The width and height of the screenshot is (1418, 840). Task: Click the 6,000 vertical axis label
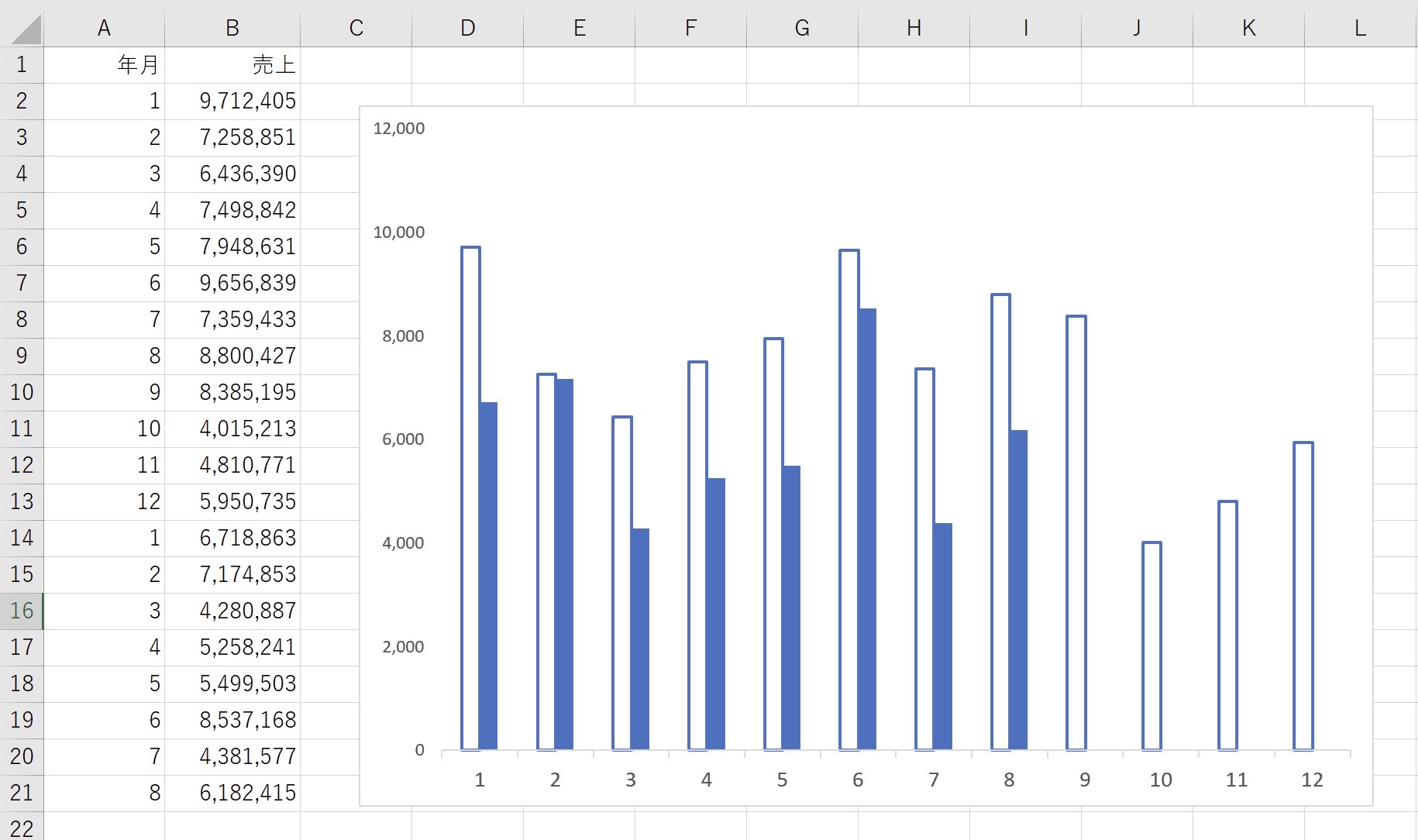click(403, 439)
